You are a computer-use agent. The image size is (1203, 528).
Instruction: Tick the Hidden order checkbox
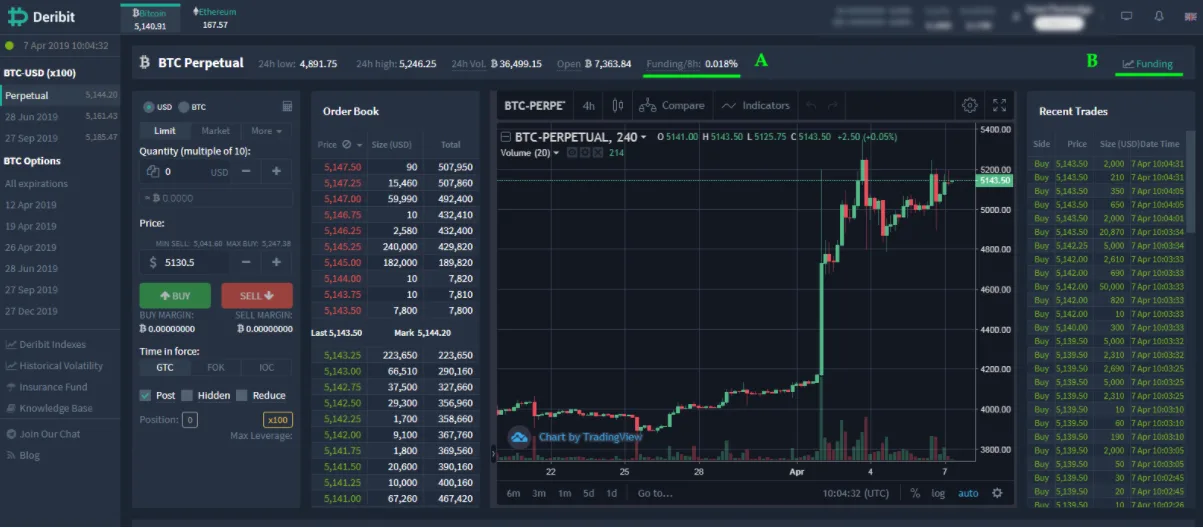coord(187,395)
